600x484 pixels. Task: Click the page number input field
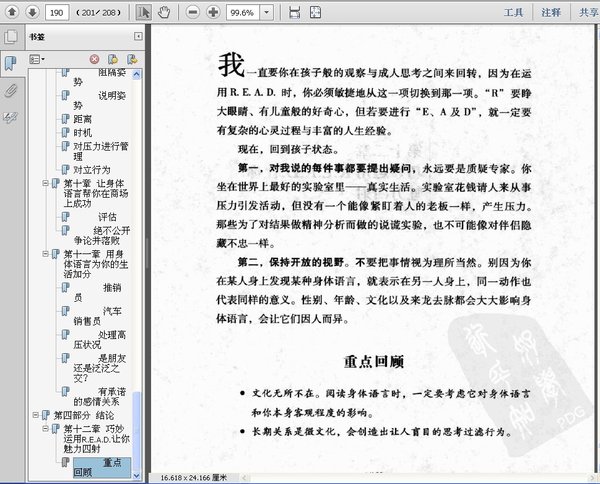[x=56, y=12]
